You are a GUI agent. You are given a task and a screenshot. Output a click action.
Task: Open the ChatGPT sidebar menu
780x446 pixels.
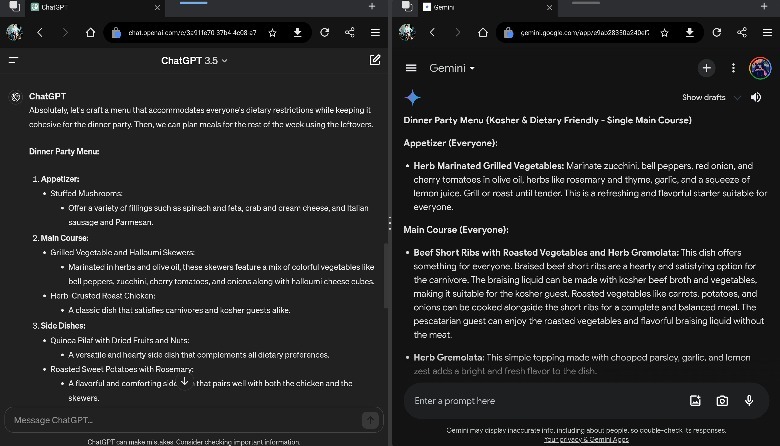click(14, 60)
